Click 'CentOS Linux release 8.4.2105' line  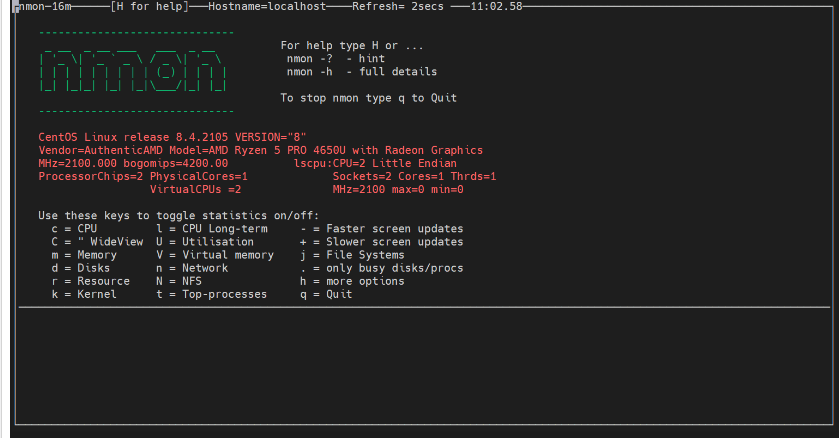pos(133,137)
